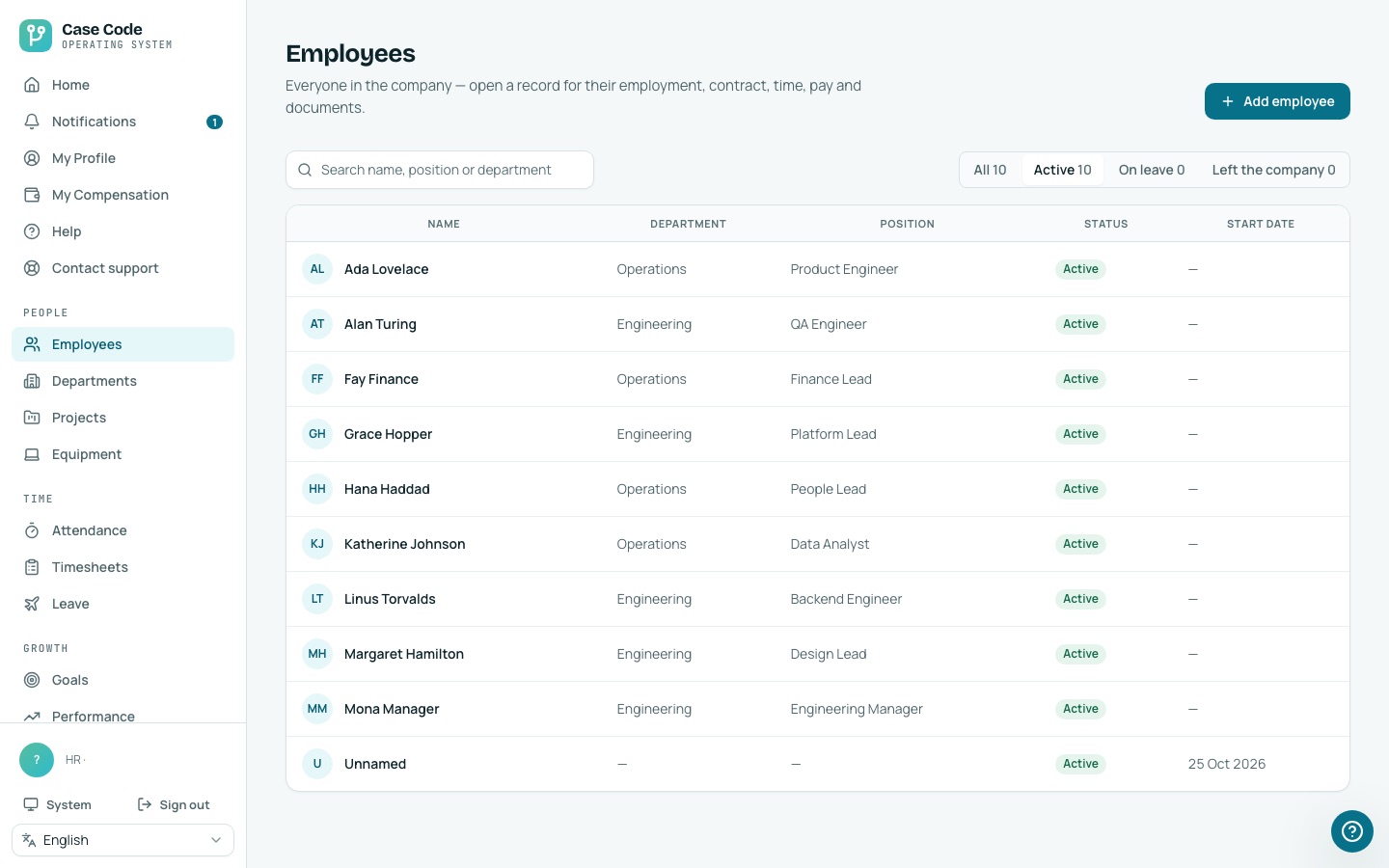Click the Timesheets clipboard icon

(32, 567)
